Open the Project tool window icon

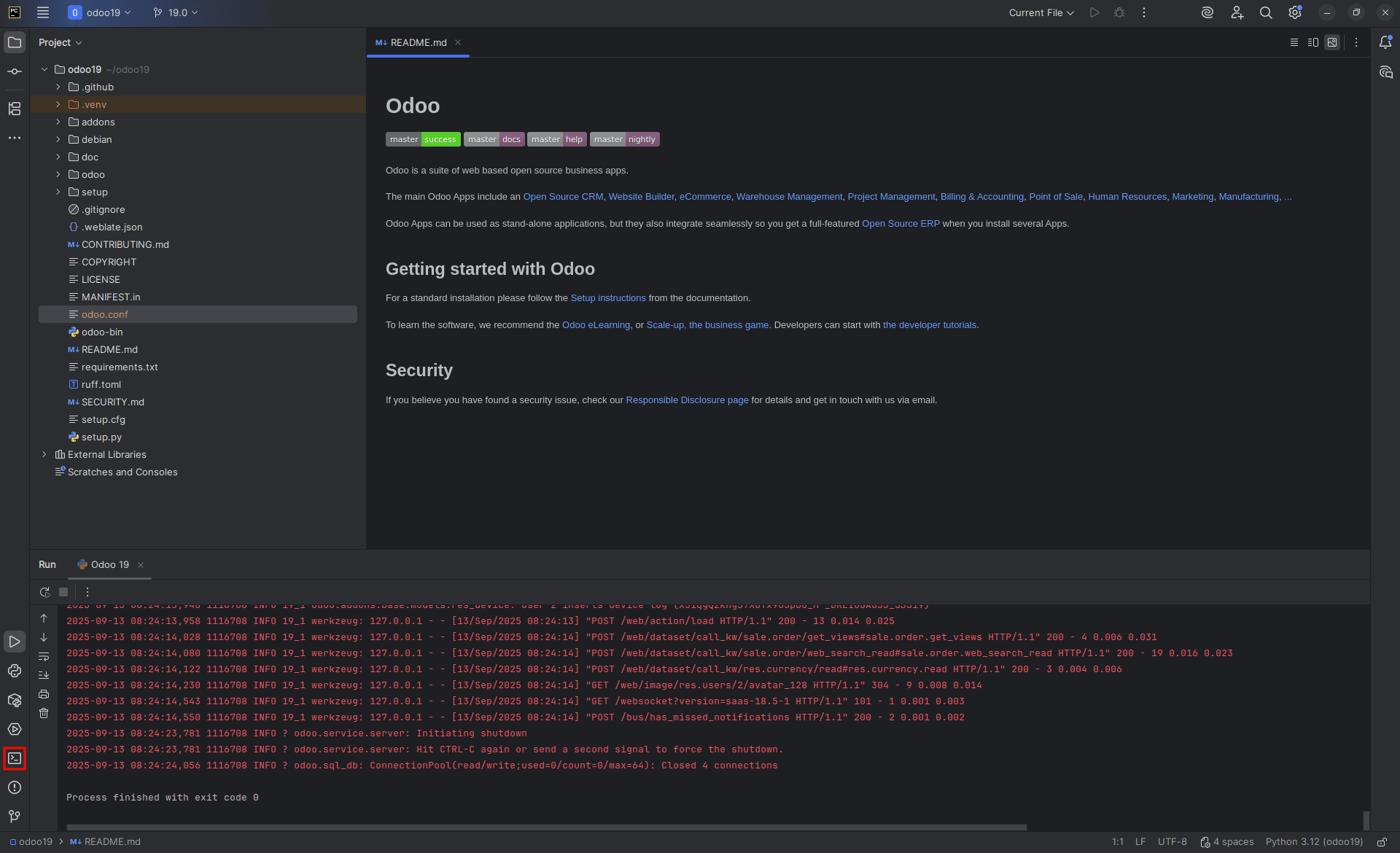pyautogui.click(x=15, y=42)
